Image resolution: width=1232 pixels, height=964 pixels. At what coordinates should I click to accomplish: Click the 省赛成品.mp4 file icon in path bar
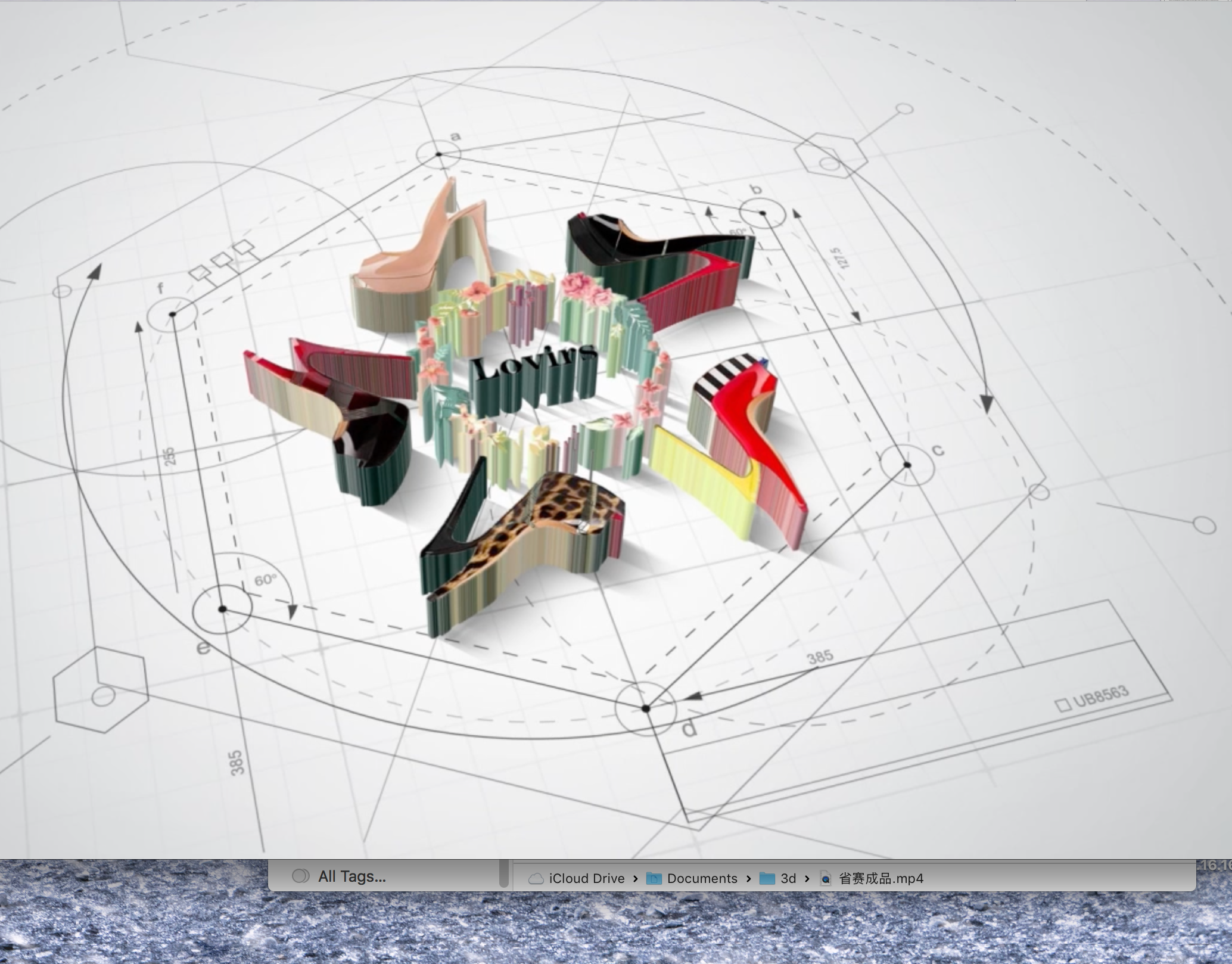coord(825,878)
